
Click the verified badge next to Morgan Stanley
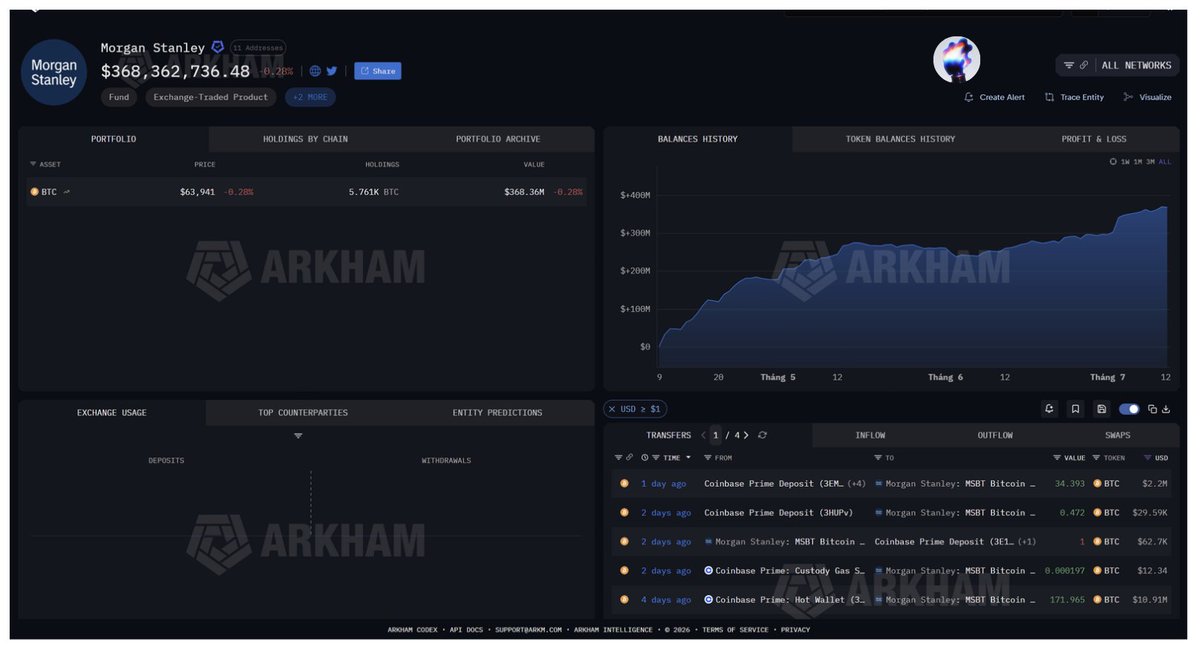click(x=217, y=47)
